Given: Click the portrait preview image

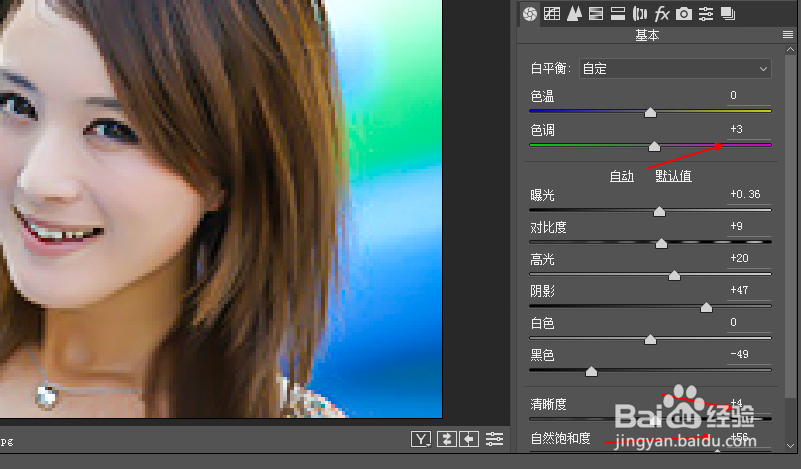Looking at the screenshot, I should (221, 208).
